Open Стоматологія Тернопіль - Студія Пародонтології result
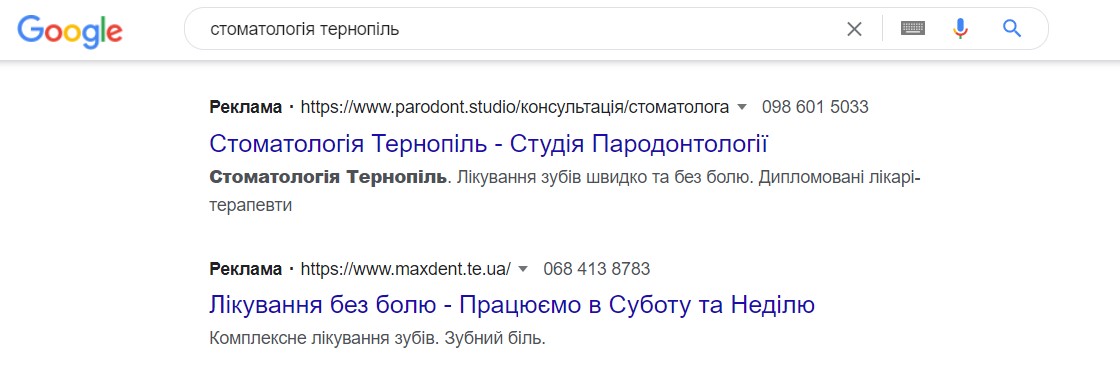The image size is (1120, 369). (x=489, y=143)
